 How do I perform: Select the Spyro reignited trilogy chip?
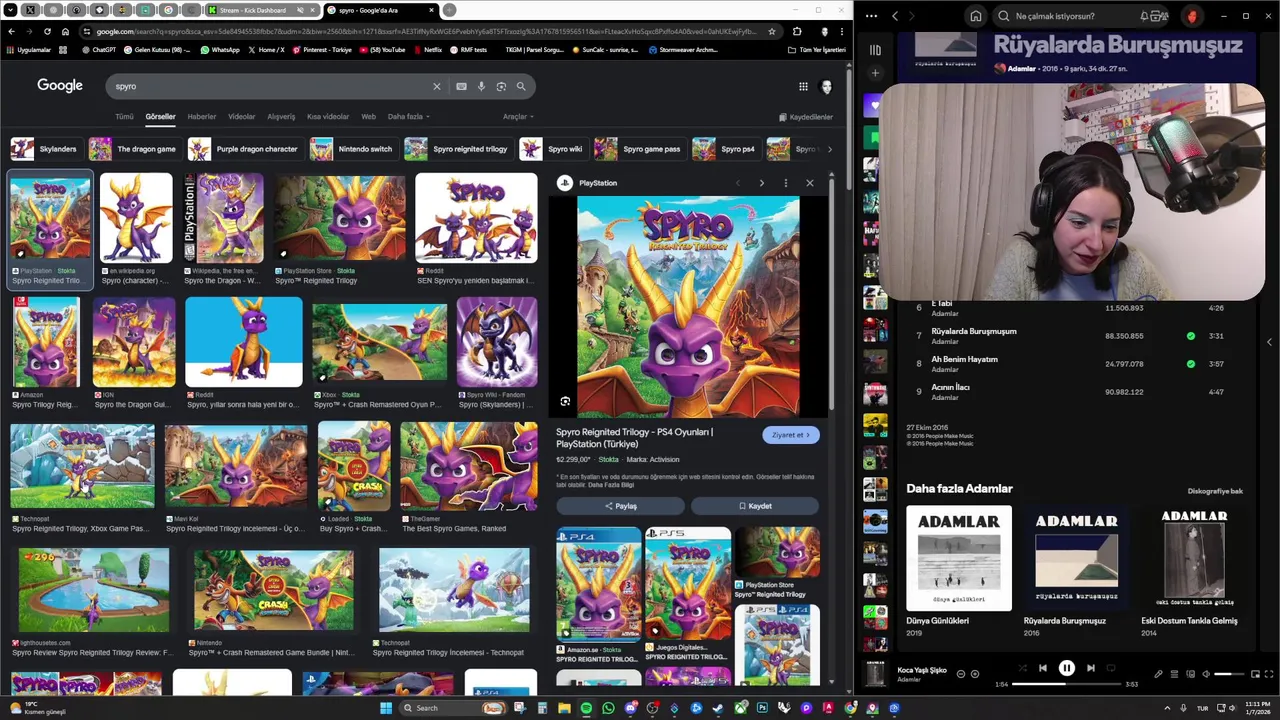point(458,149)
